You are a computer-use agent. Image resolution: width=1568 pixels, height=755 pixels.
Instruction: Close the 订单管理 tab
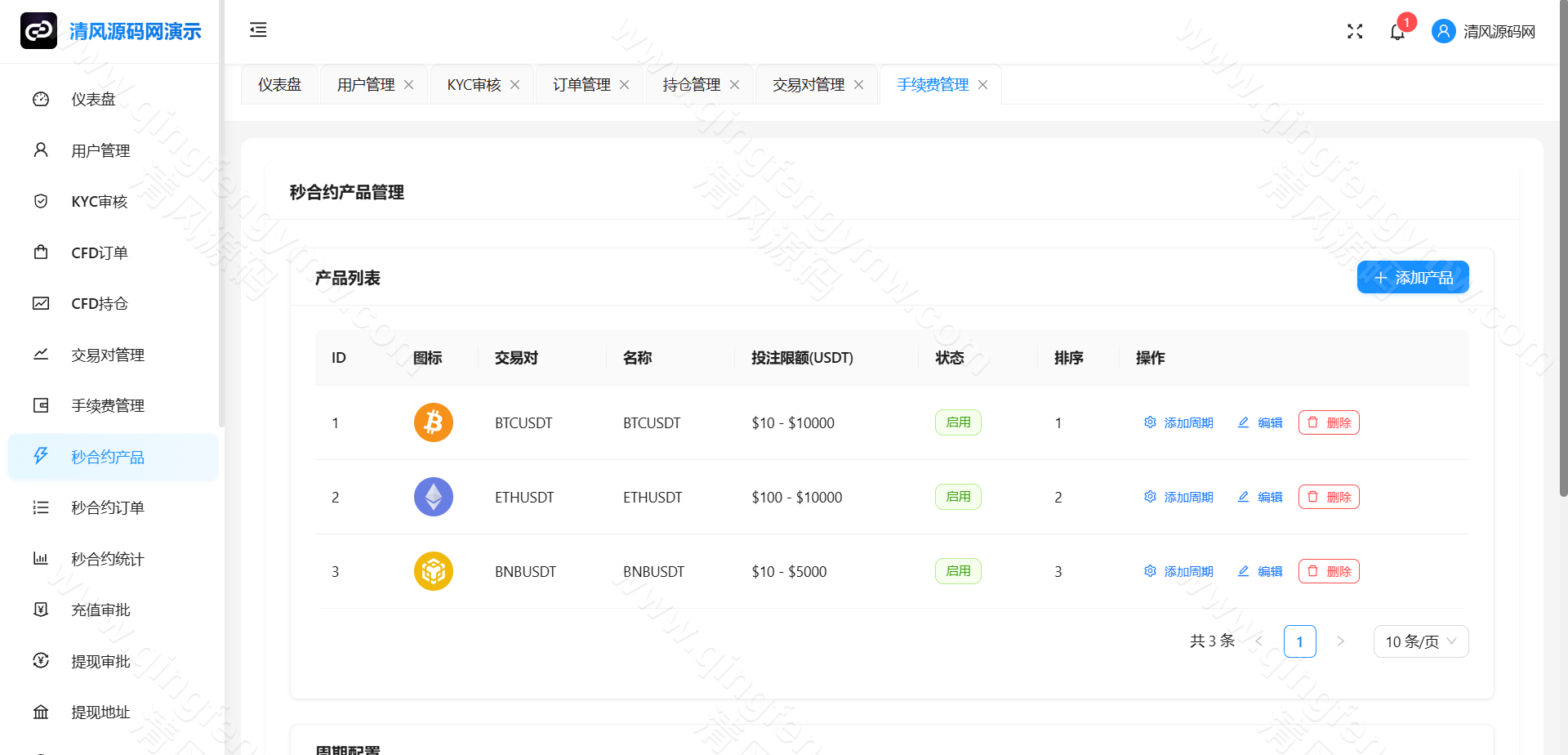pos(625,84)
